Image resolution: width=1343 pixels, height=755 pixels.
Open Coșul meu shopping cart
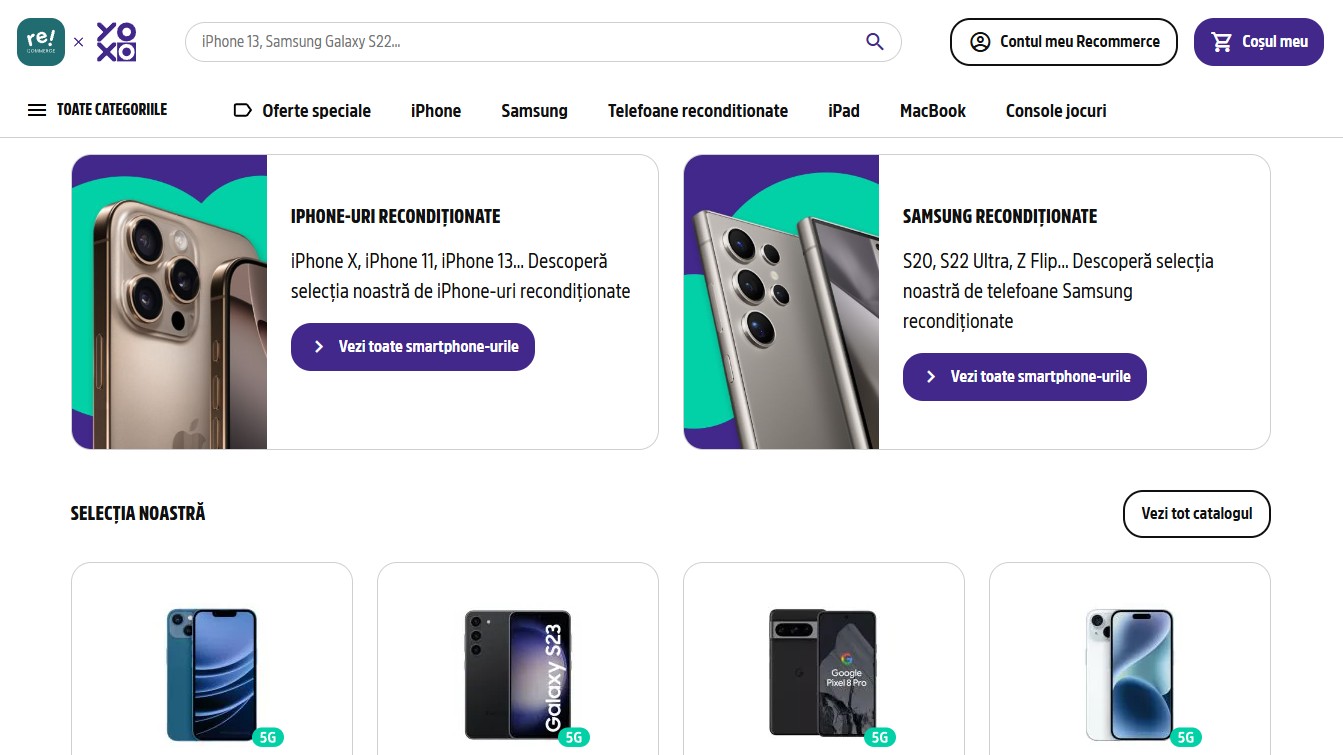click(1258, 42)
